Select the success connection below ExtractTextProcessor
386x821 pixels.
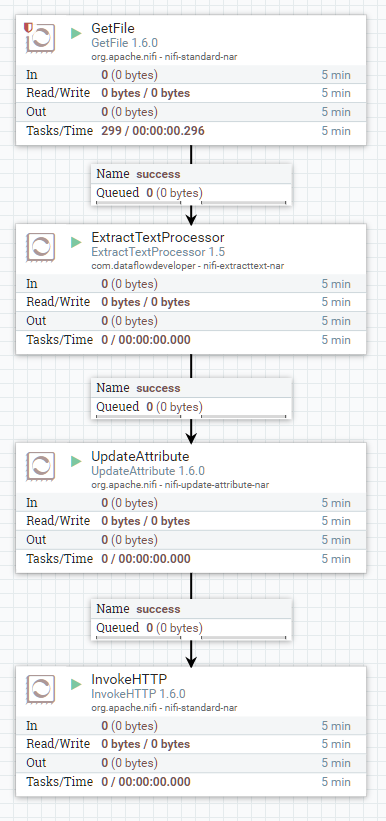click(191, 398)
